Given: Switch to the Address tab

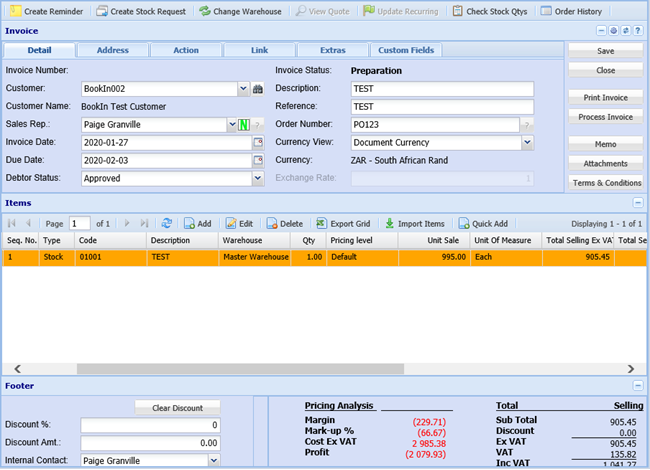Looking at the screenshot, I should (112, 50).
